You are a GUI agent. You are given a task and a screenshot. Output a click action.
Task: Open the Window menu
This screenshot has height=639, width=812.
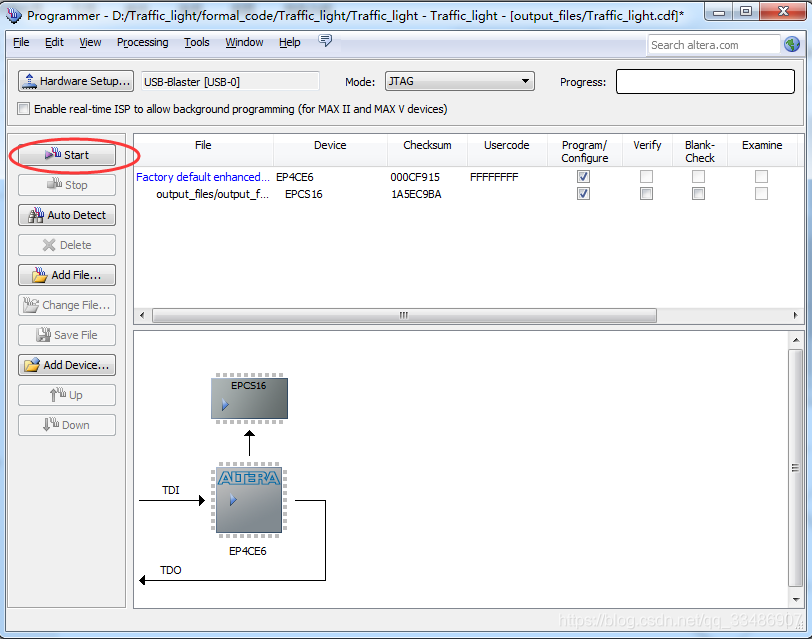244,42
